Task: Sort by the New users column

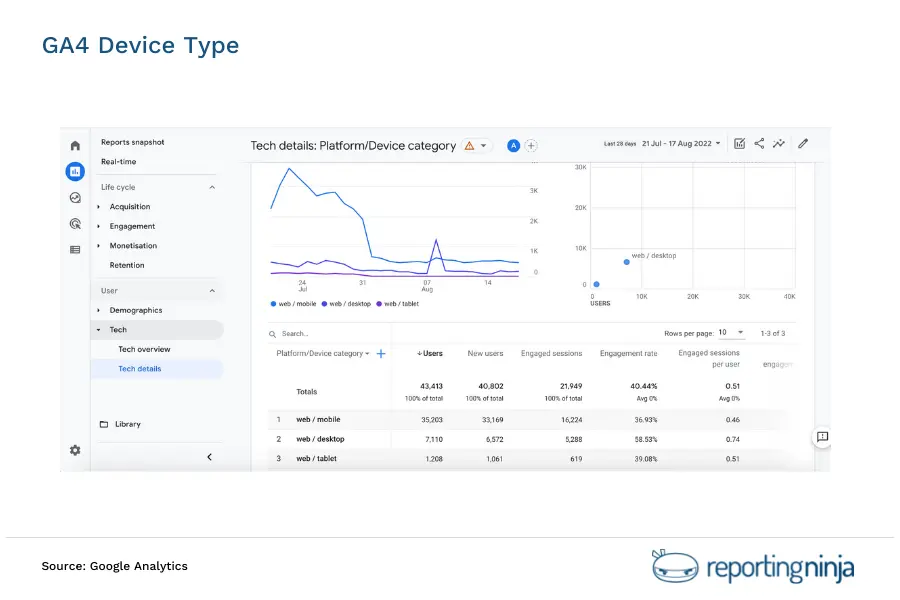Action: (485, 354)
